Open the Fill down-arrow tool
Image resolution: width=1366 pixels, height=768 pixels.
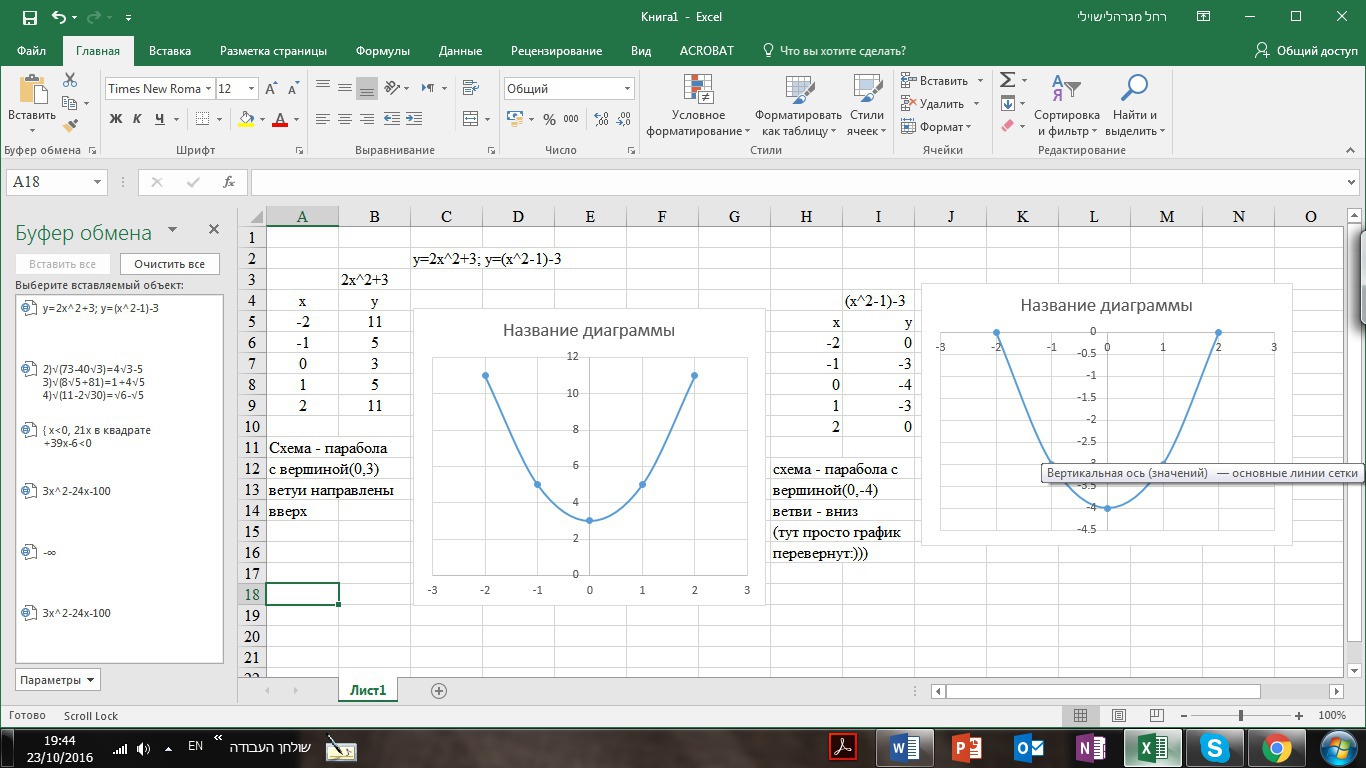click(1008, 103)
